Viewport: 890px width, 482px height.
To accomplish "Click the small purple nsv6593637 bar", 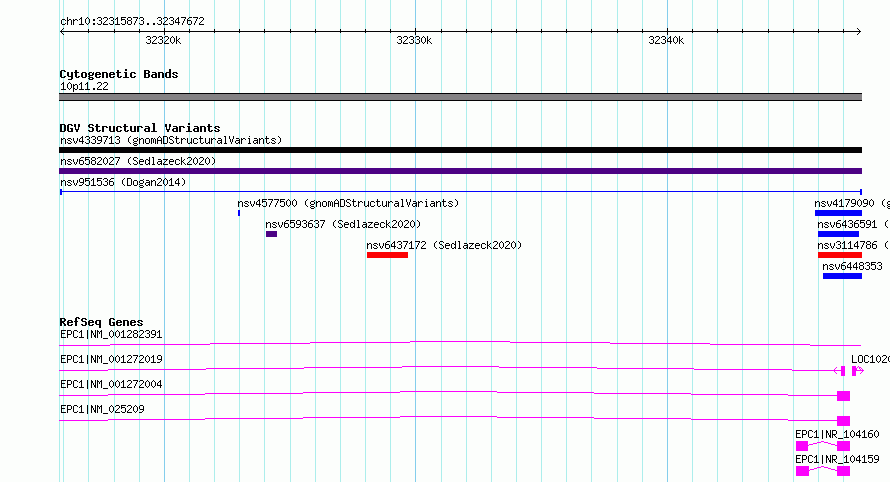I will pos(271,234).
